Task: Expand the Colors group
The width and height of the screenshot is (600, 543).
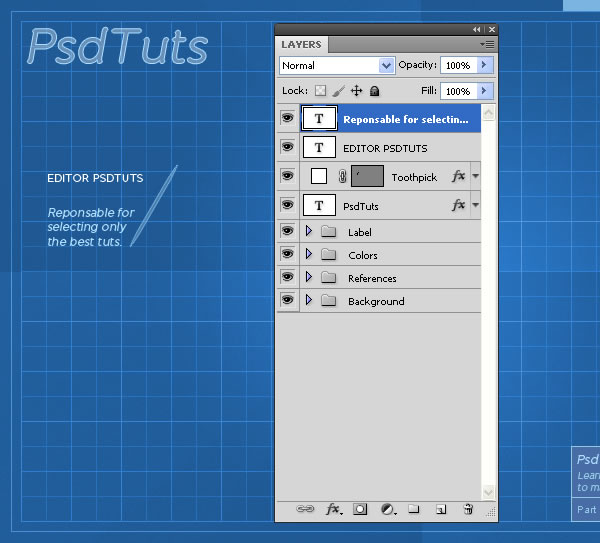Action: [x=309, y=254]
